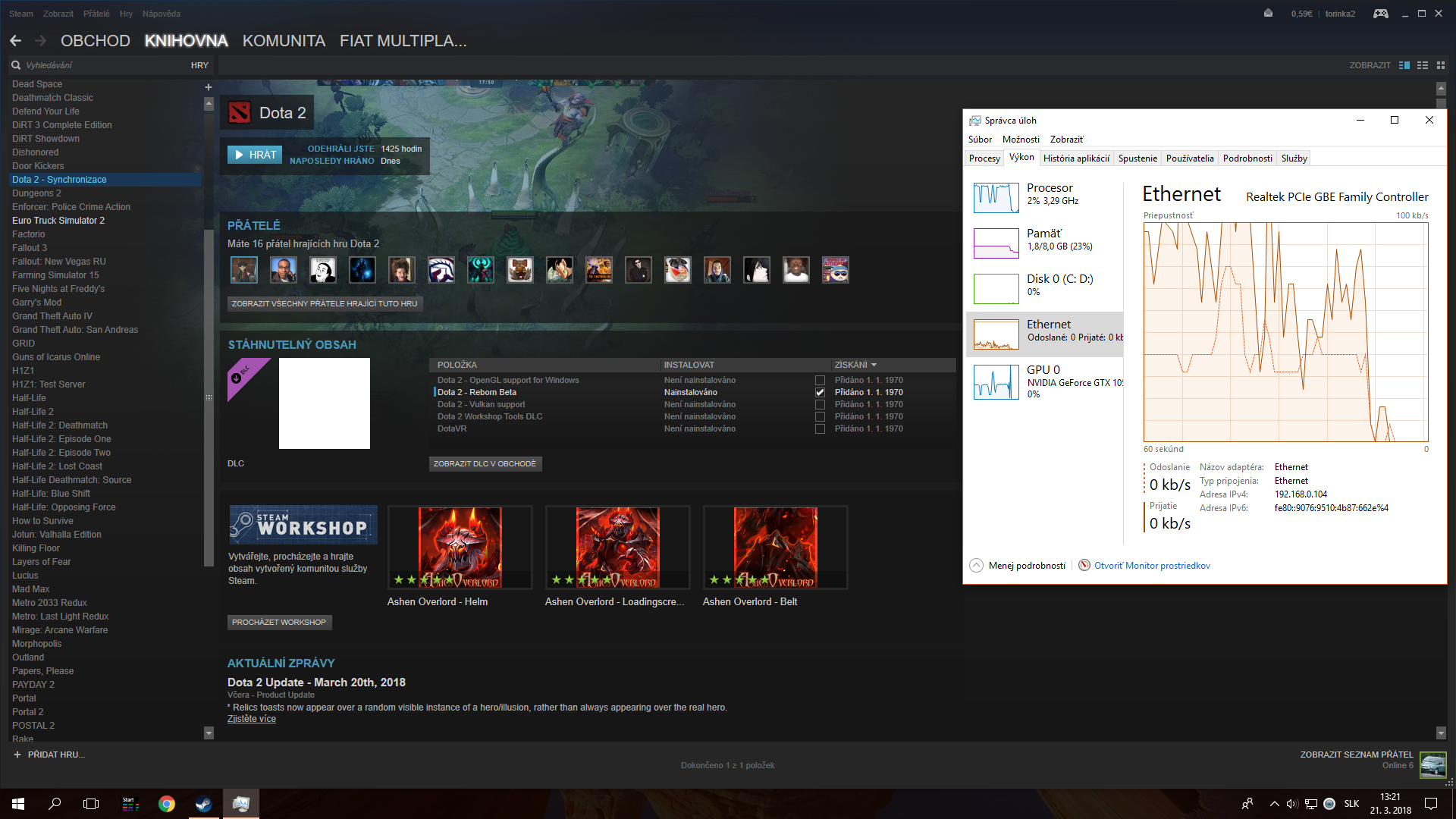The height and width of the screenshot is (819, 1456).
Task: Enable Dota 2 OpenGL support checkbox
Action: (x=820, y=381)
